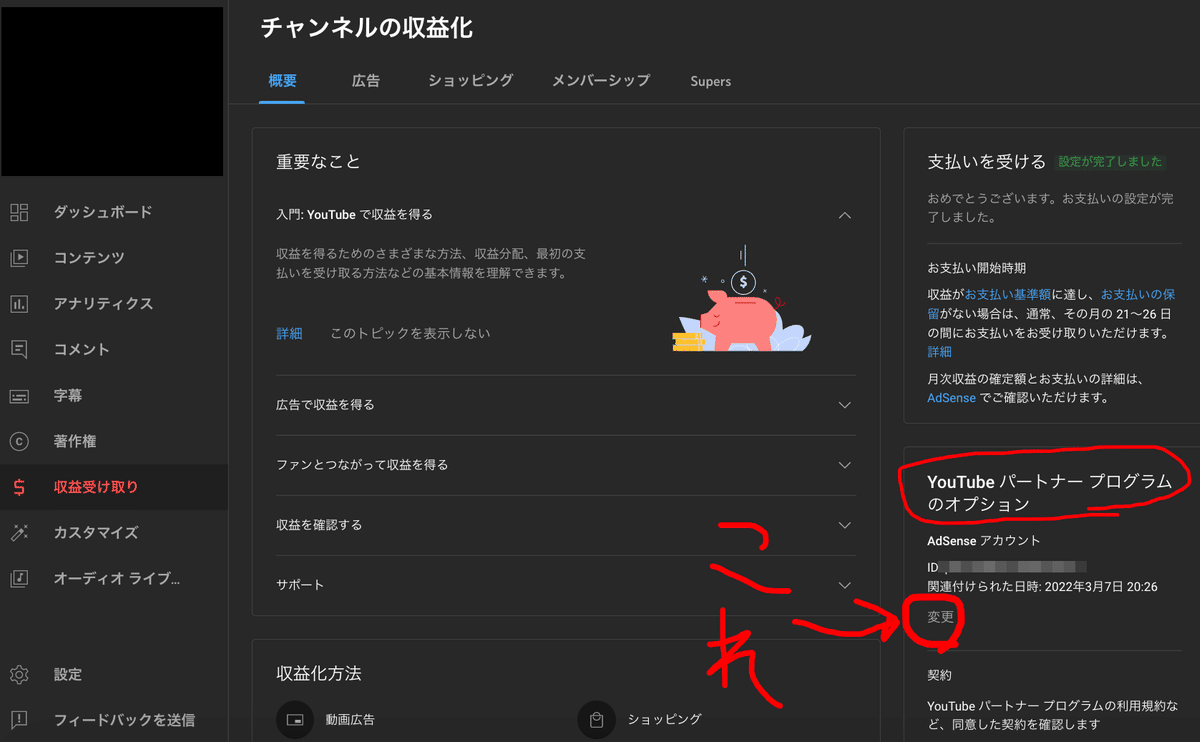This screenshot has height=742, width=1200.
Task: Switch to the 広告 tab
Action: [x=366, y=81]
